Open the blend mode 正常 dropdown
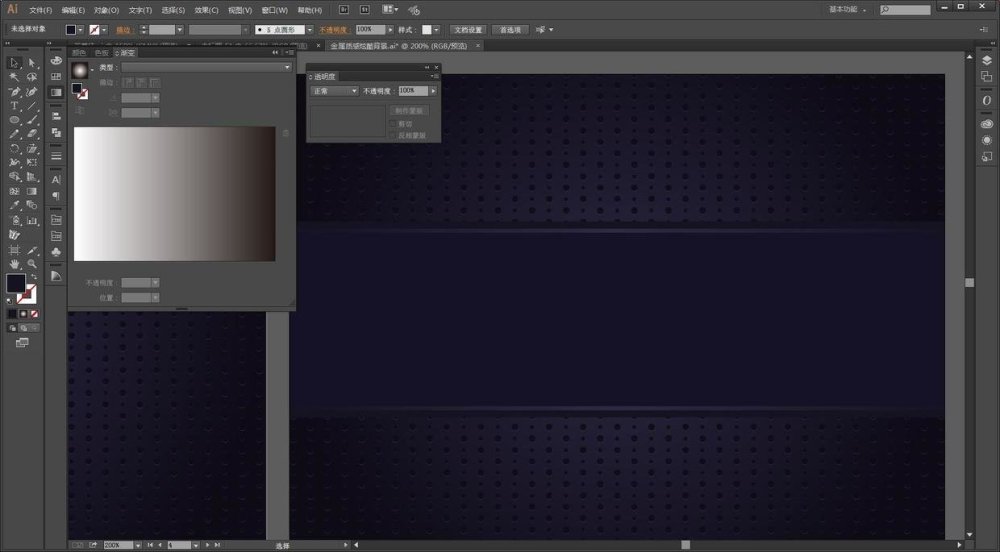The height and width of the screenshot is (552, 1000). [x=334, y=90]
